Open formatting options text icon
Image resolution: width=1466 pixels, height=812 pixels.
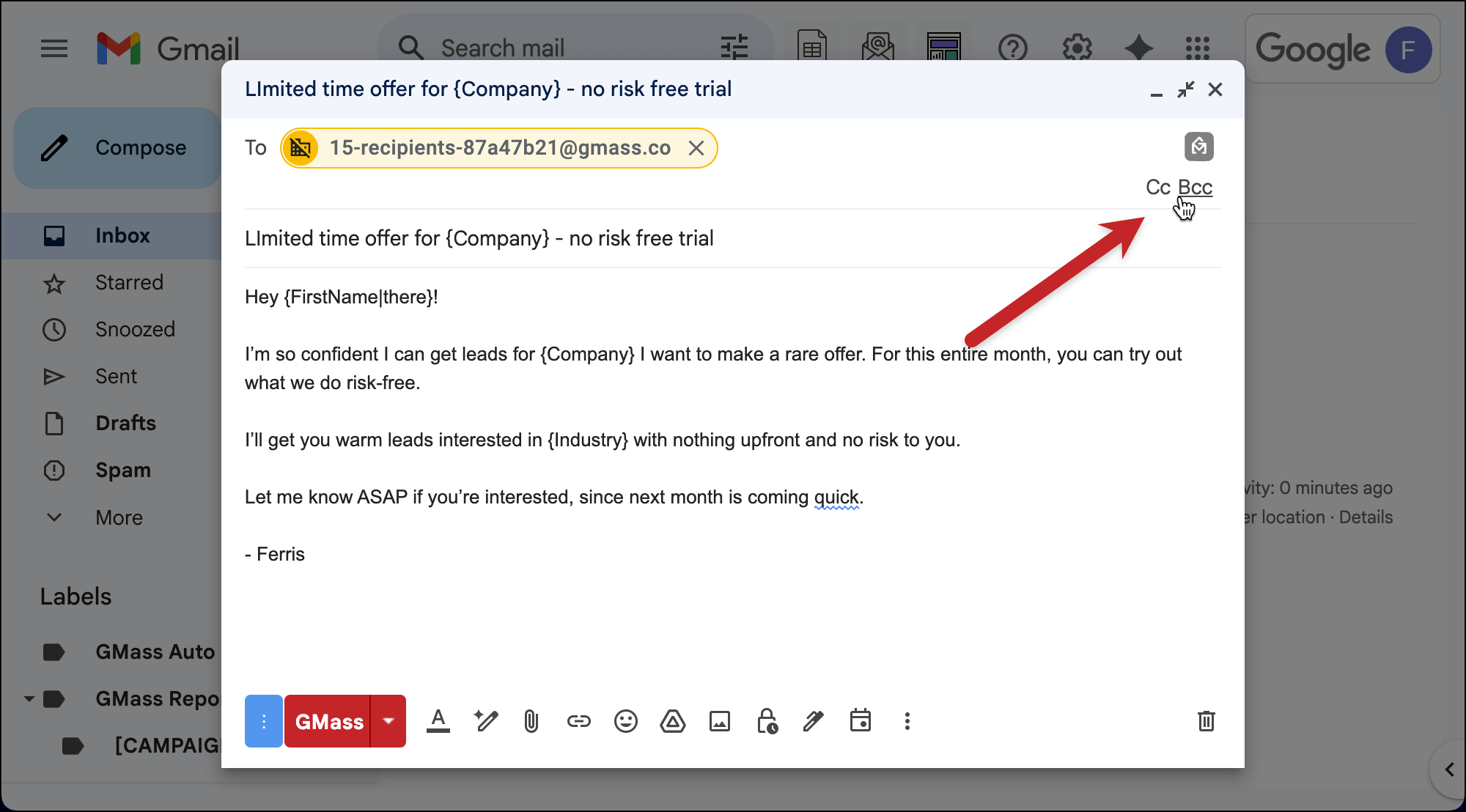coord(438,722)
